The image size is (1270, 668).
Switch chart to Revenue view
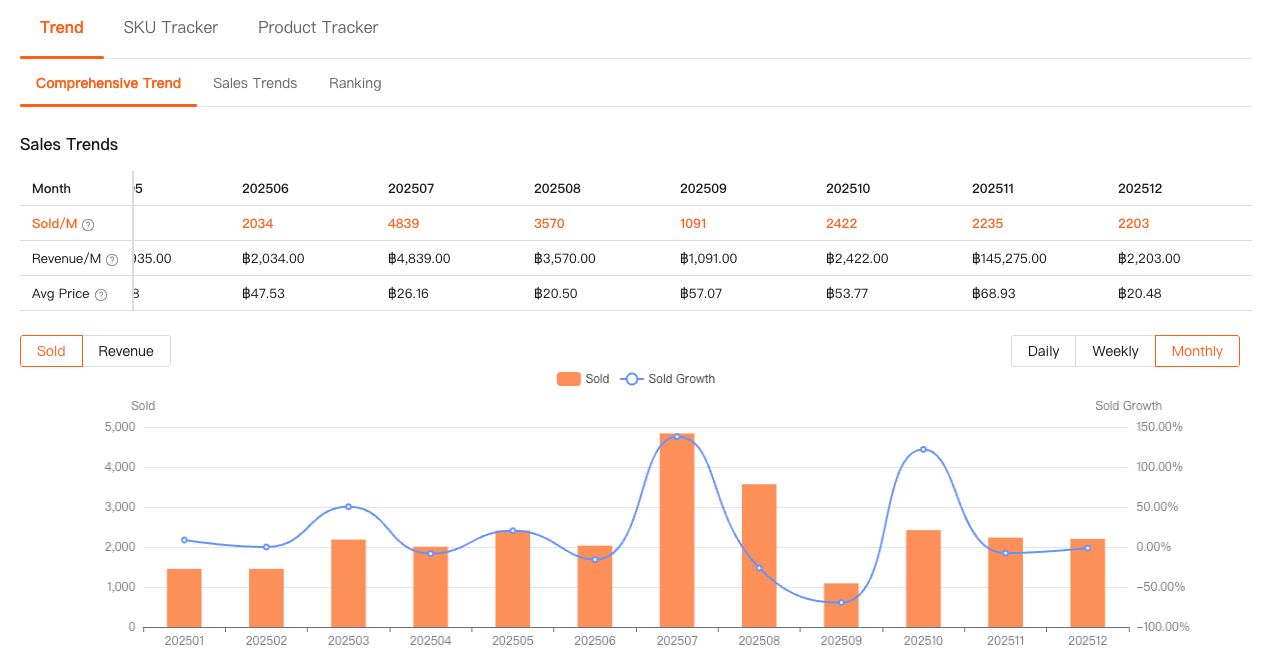coord(126,351)
